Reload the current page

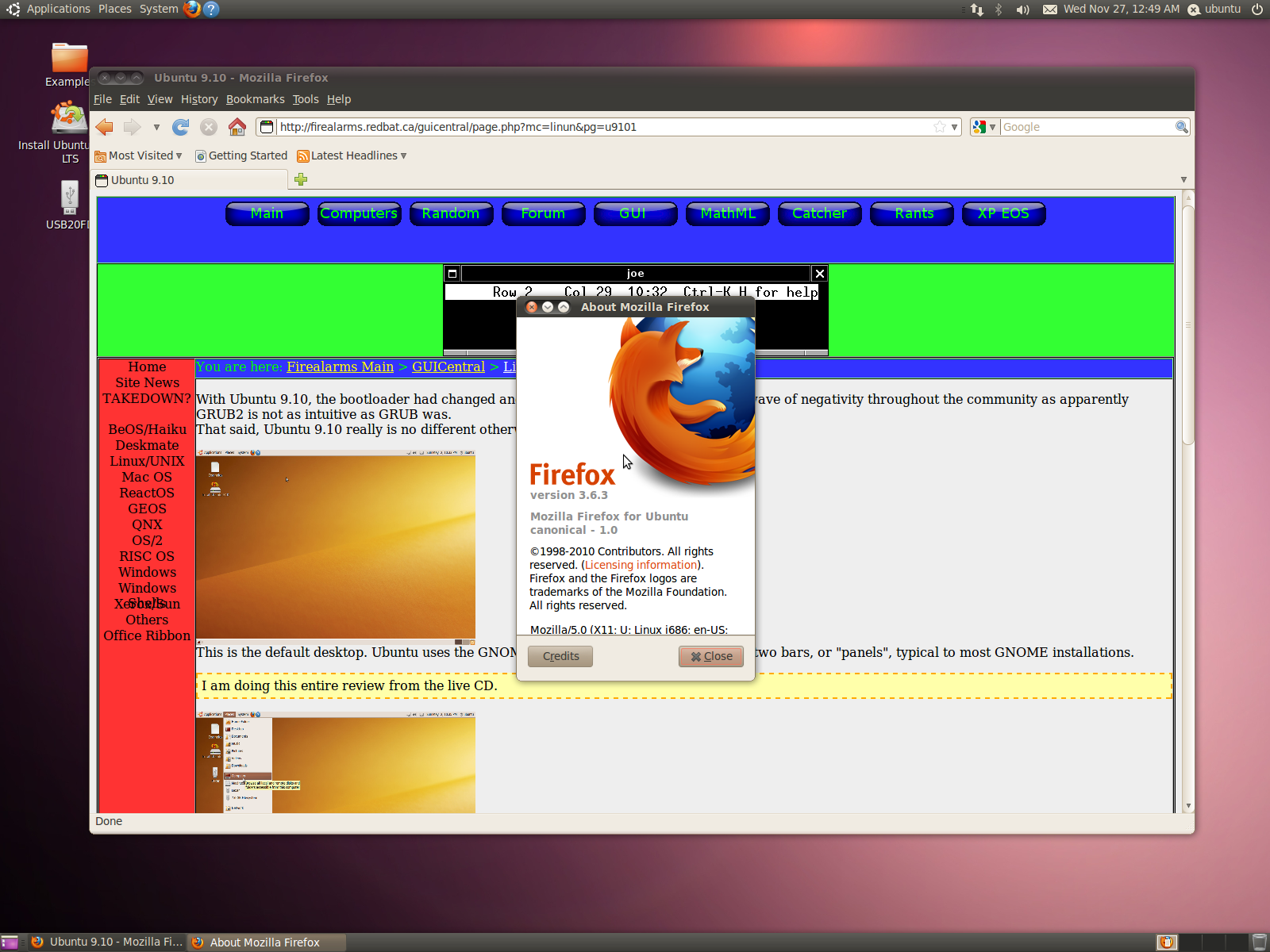pos(181,127)
